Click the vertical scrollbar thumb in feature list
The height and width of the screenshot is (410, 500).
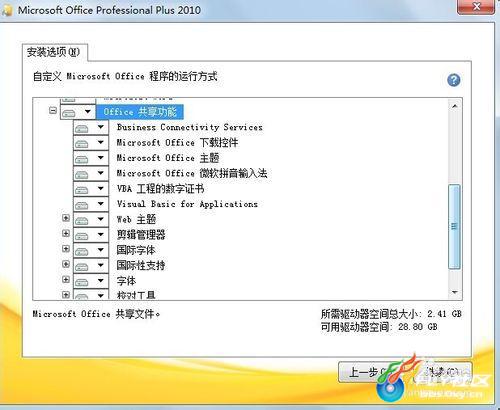(455, 227)
